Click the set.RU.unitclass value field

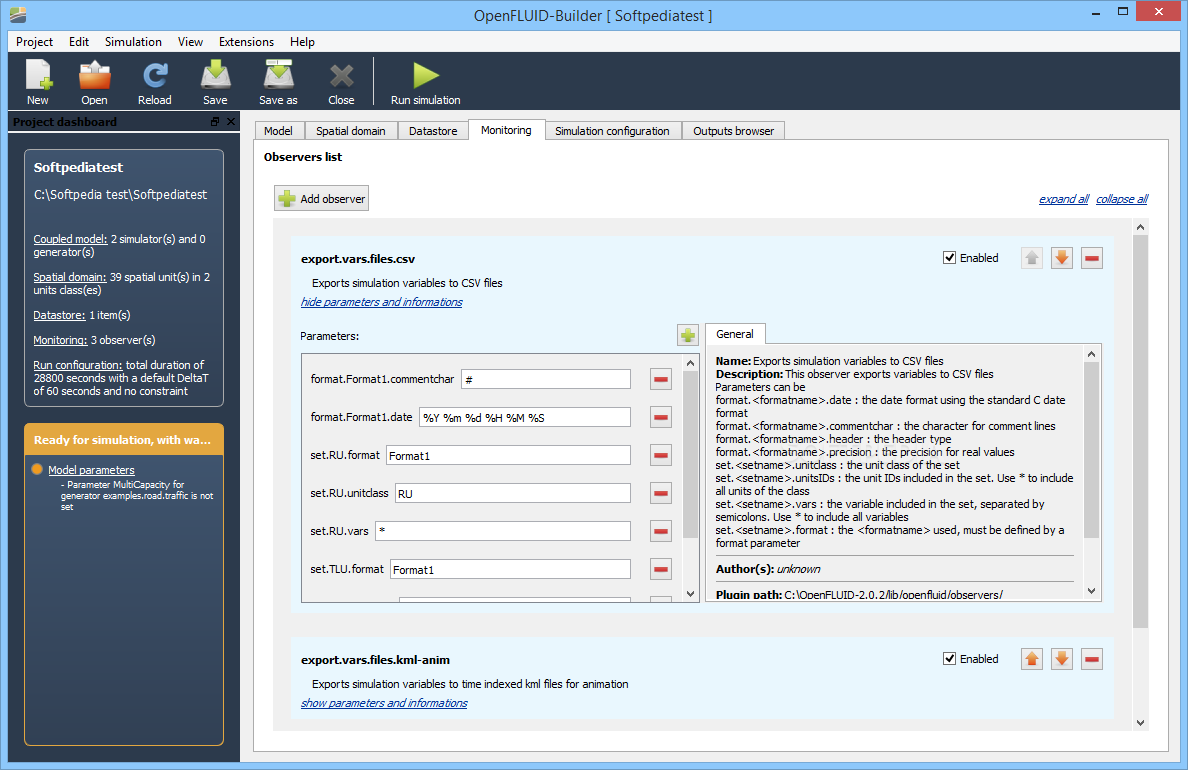click(512, 493)
